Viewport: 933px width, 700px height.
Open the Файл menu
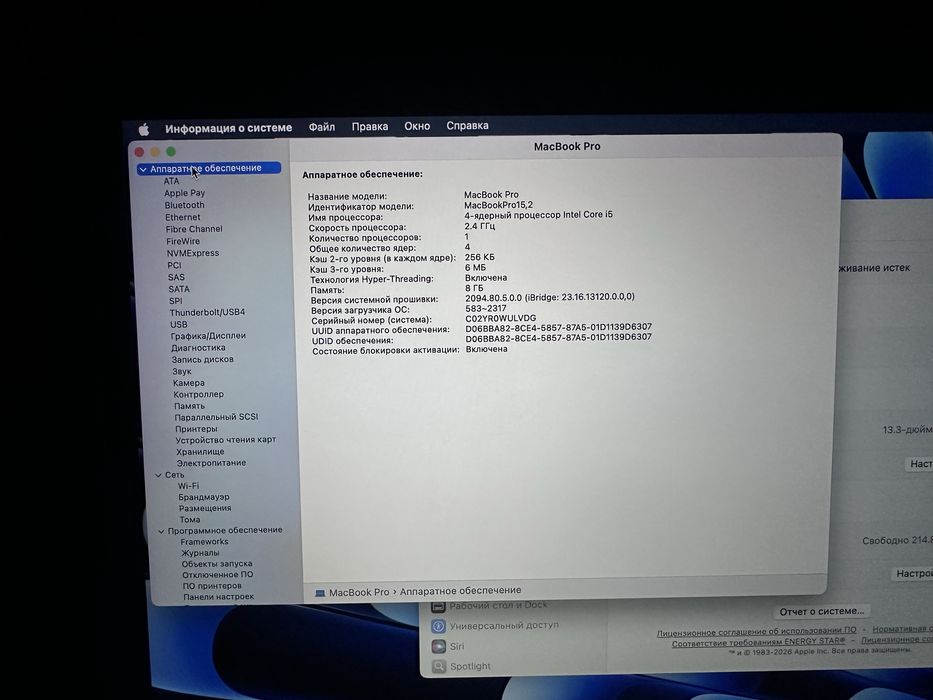pyautogui.click(x=321, y=127)
